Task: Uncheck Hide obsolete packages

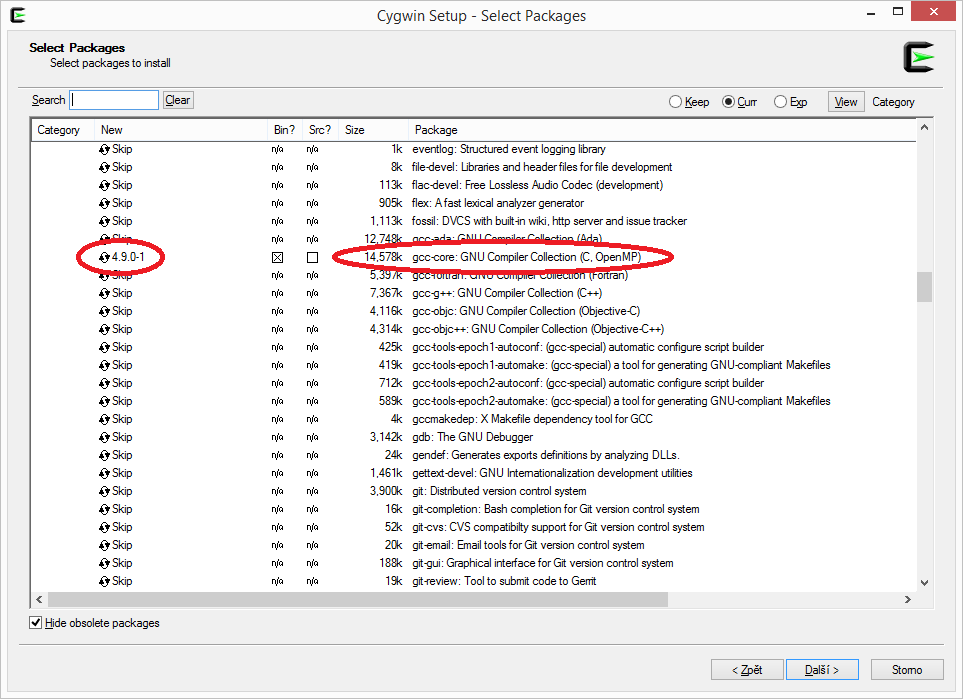Action: coord(37,623)
